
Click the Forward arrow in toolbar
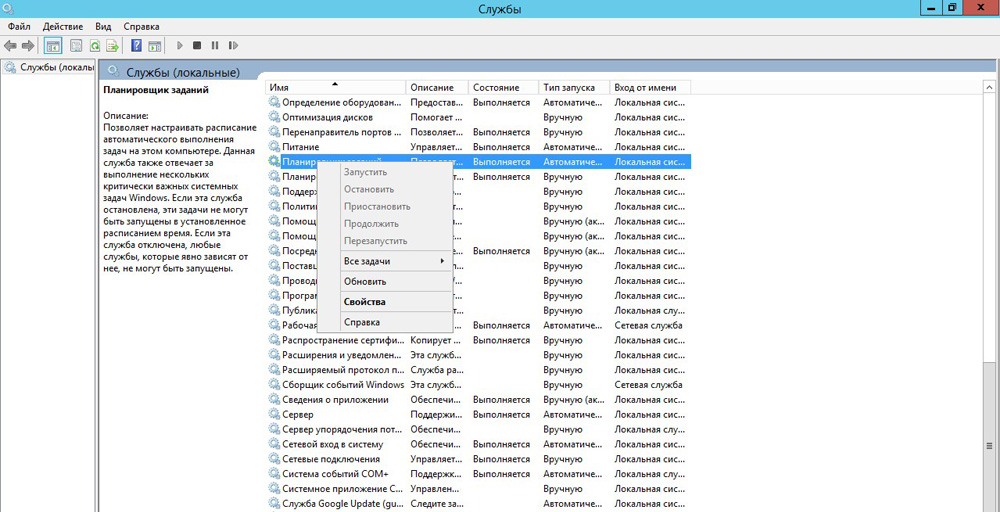pyautogui.click(x=28, y=46)
